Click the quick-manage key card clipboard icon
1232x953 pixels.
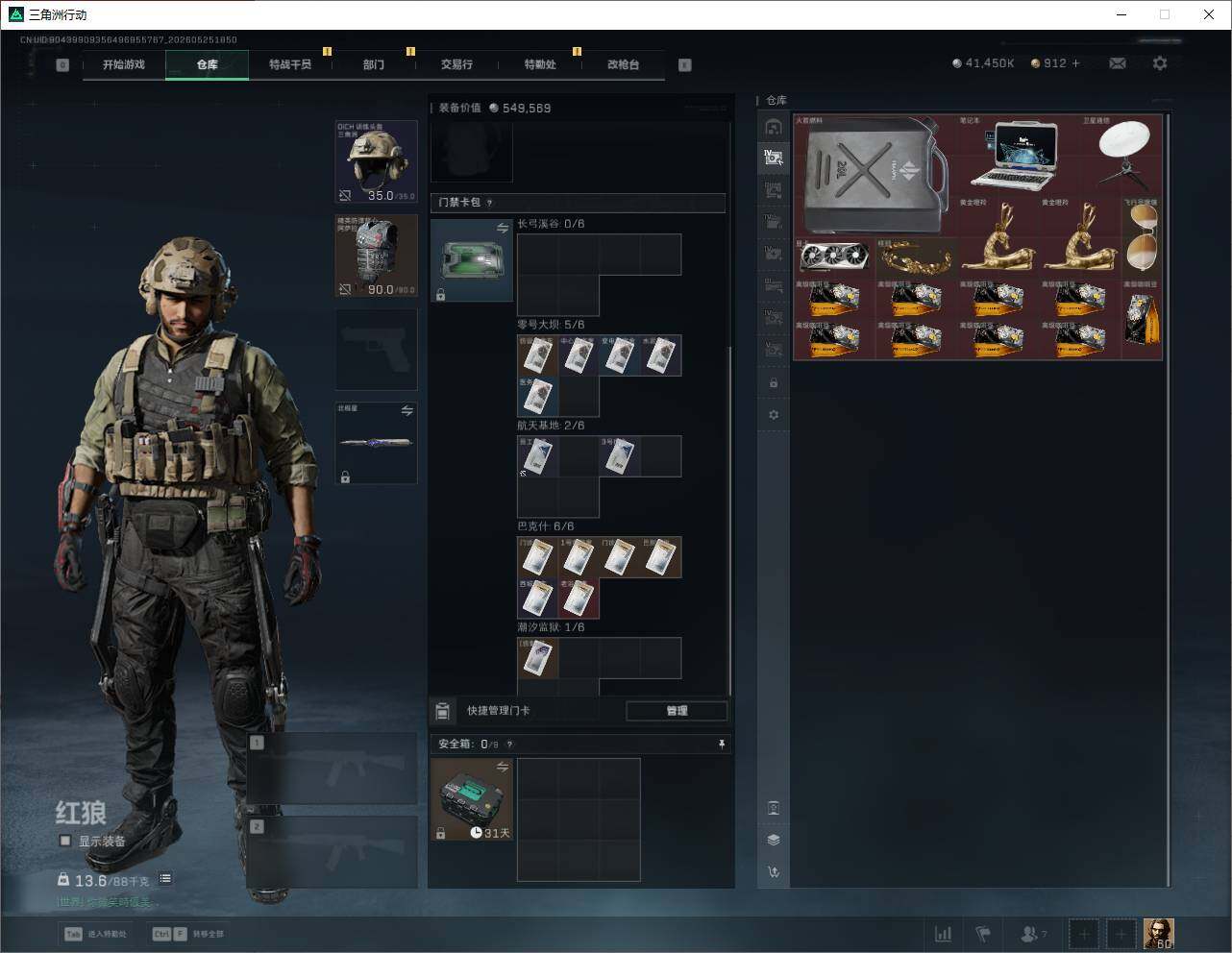[442, 711]
